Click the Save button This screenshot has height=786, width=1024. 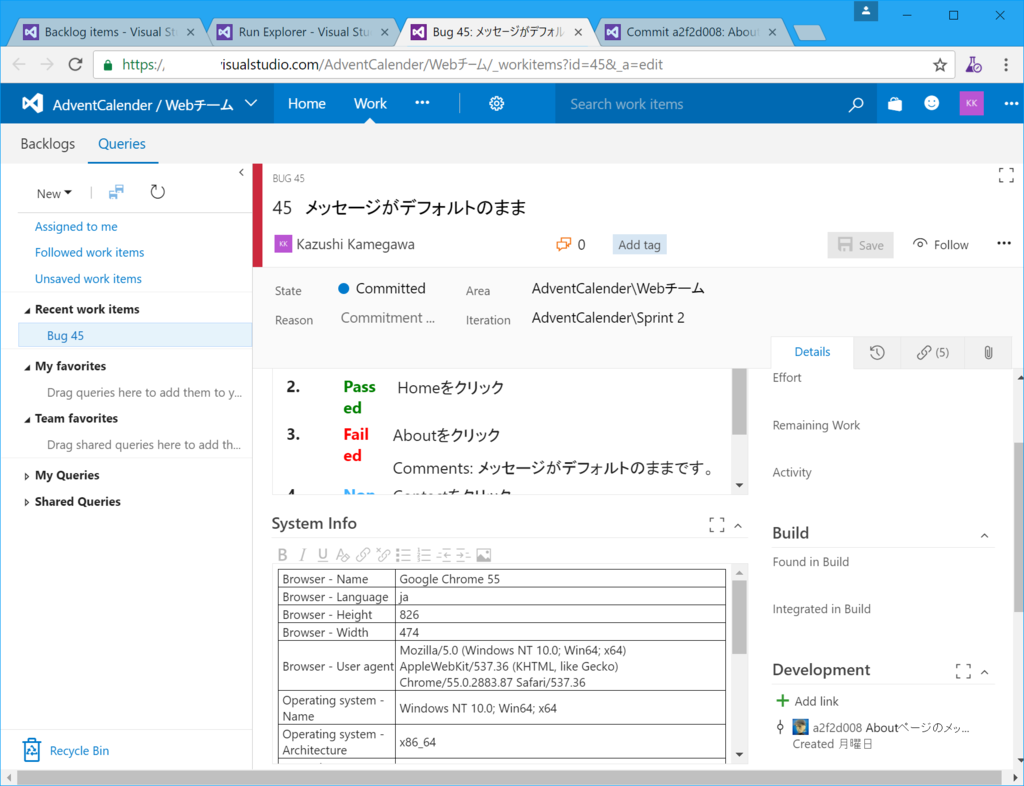click(861, 245)
